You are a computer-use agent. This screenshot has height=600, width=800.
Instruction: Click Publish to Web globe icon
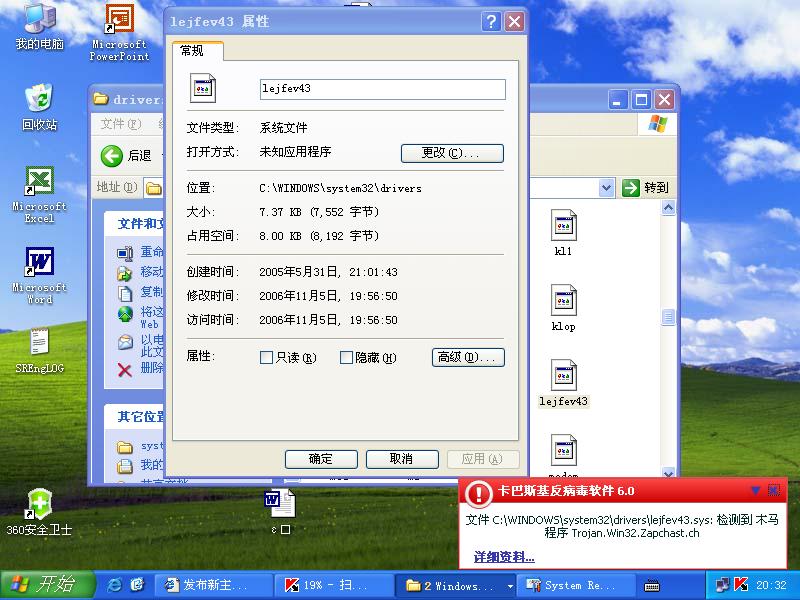pos(125,314)
